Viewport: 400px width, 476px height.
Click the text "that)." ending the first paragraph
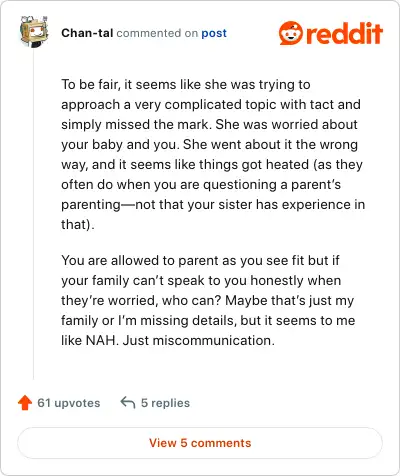[x=78, y=224]
